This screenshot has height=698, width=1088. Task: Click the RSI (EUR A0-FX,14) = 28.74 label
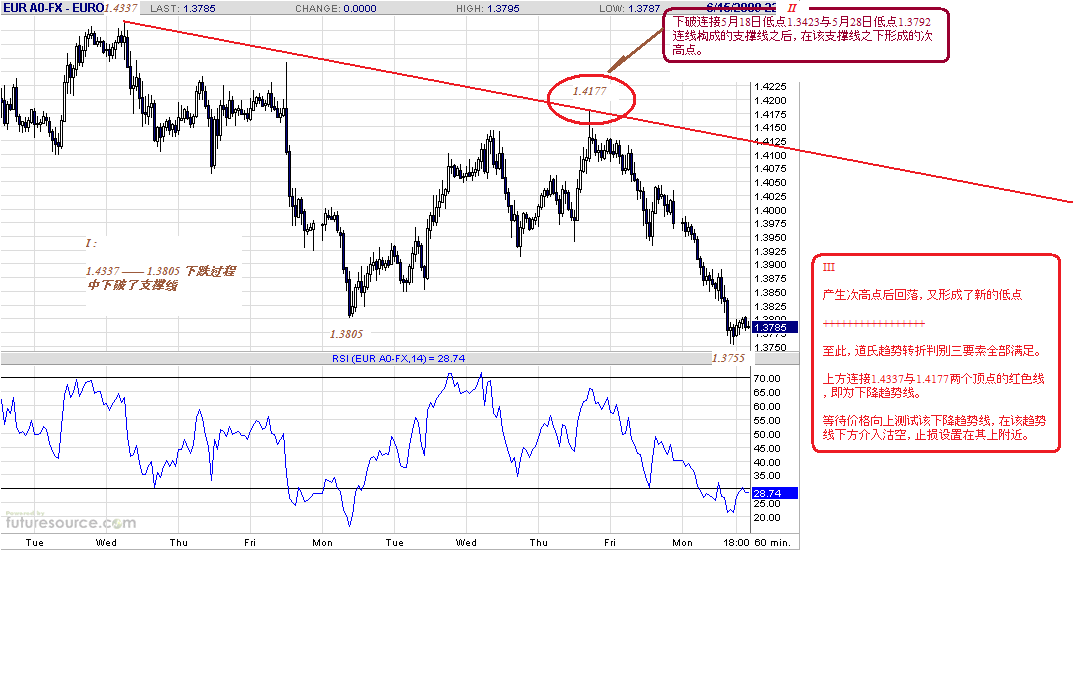pos(398,359)
